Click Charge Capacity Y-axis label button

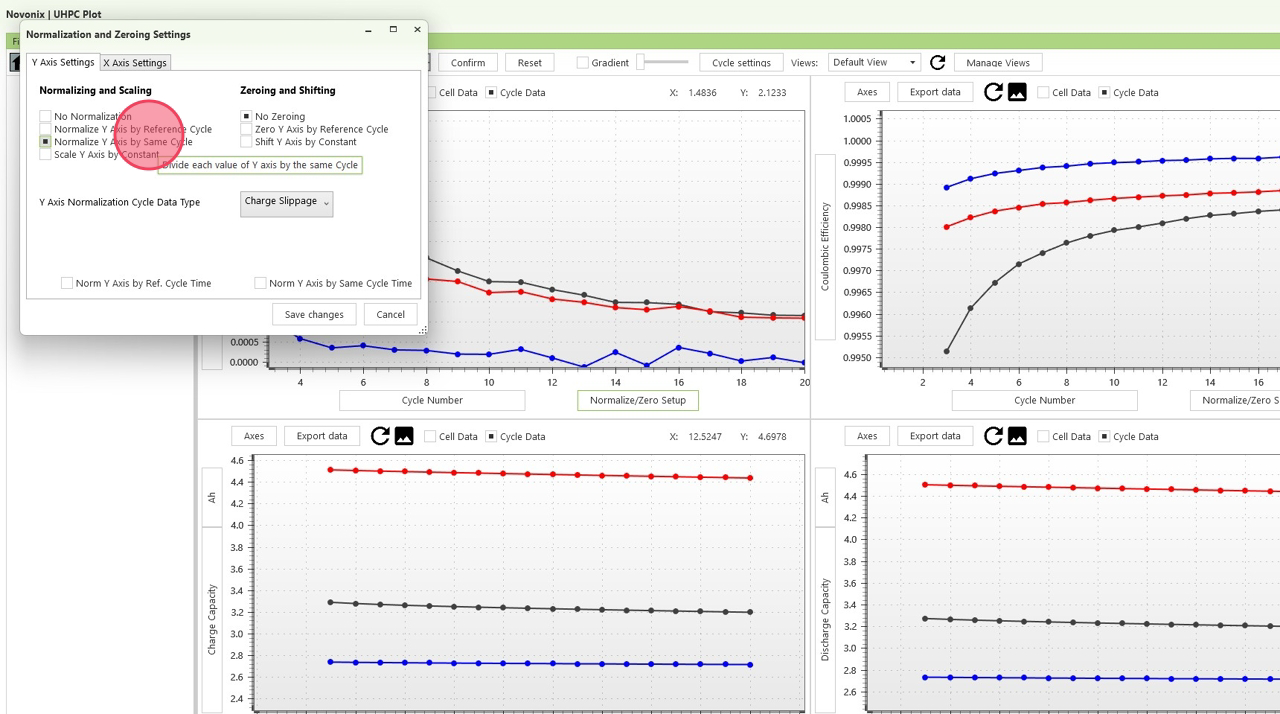[x=212, y=620]
